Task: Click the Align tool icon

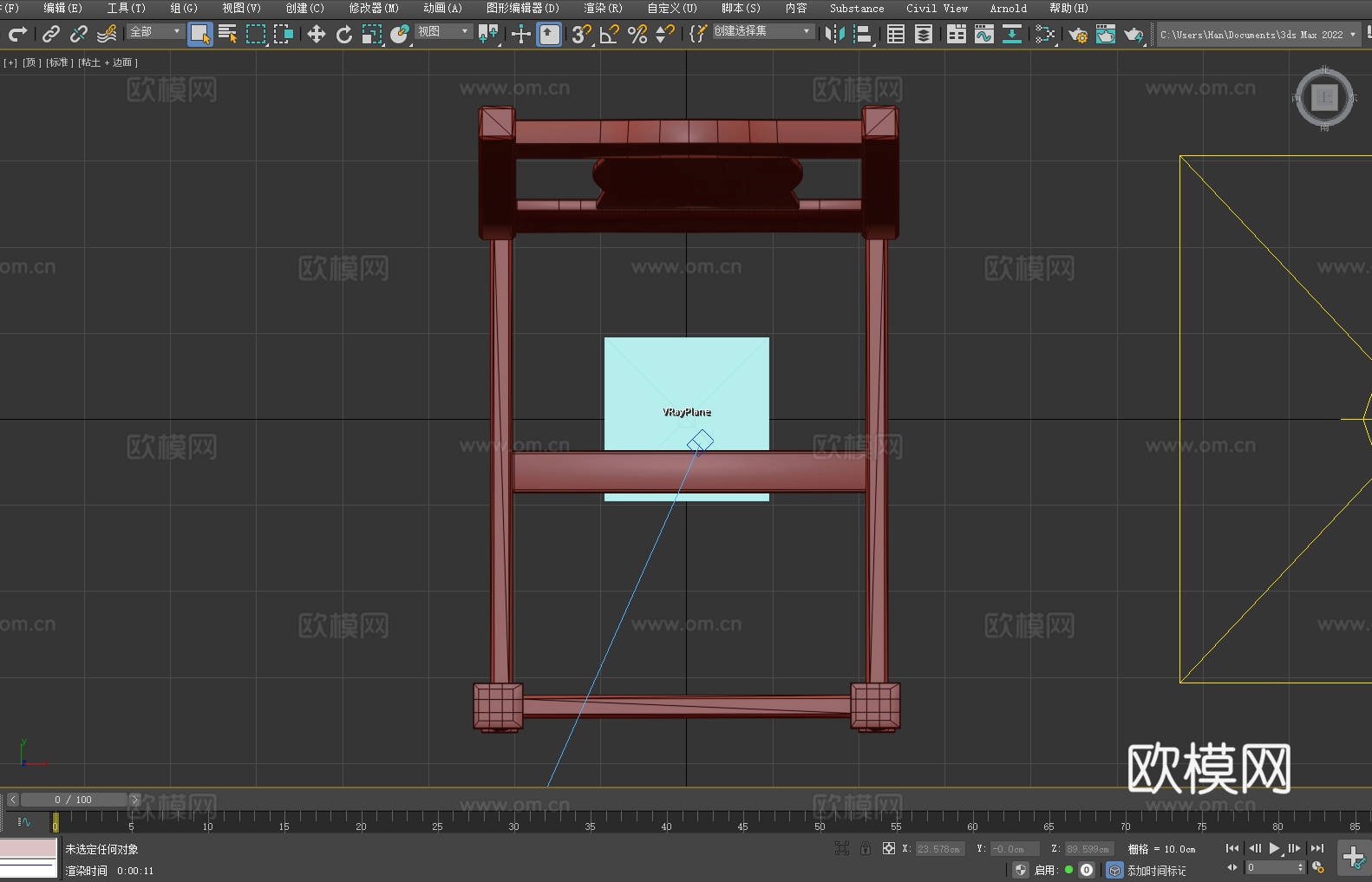Action: [863, 34]
